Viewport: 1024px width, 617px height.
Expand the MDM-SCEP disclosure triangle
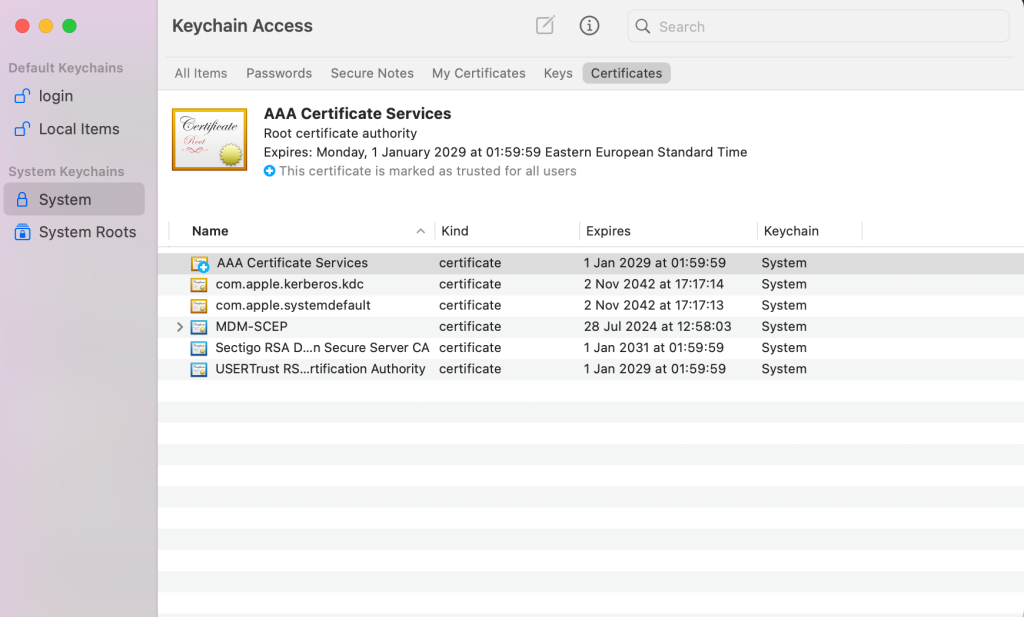tap(180, 326)
